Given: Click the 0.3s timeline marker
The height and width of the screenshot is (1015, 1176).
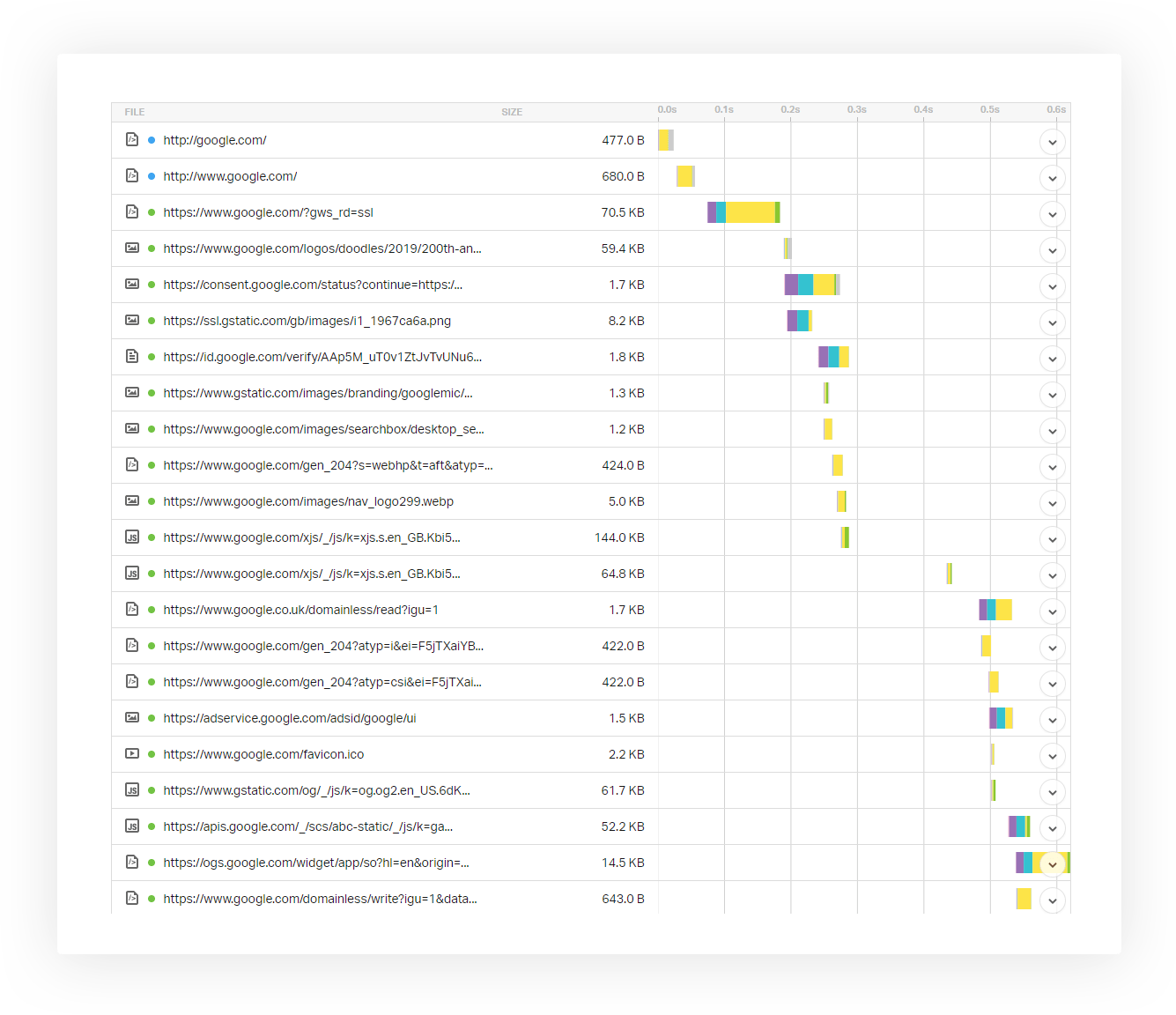Looking at the screenshot, I should pos(857,109).
